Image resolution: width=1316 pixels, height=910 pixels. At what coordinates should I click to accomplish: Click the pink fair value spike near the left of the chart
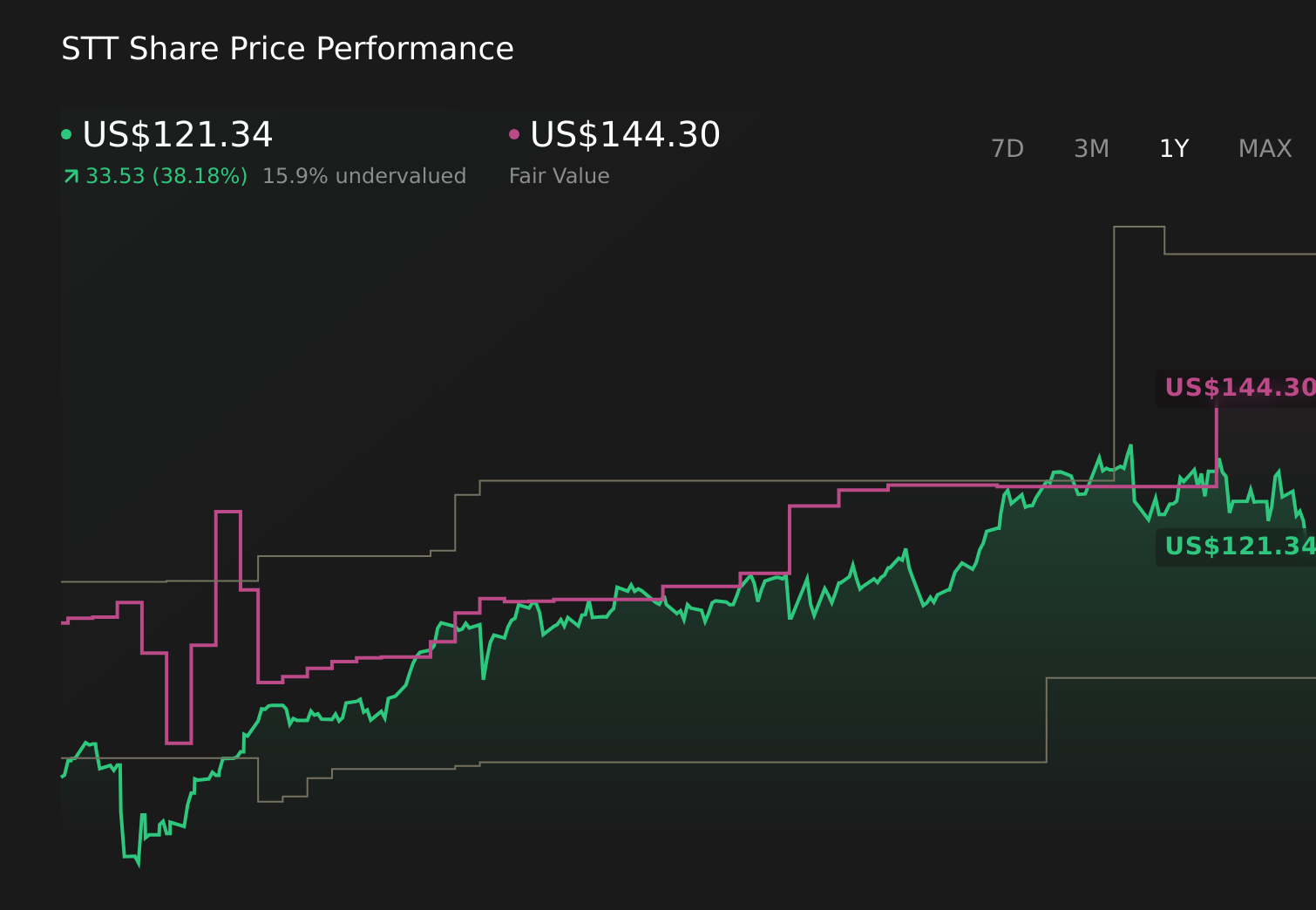(x=228, y=512)
